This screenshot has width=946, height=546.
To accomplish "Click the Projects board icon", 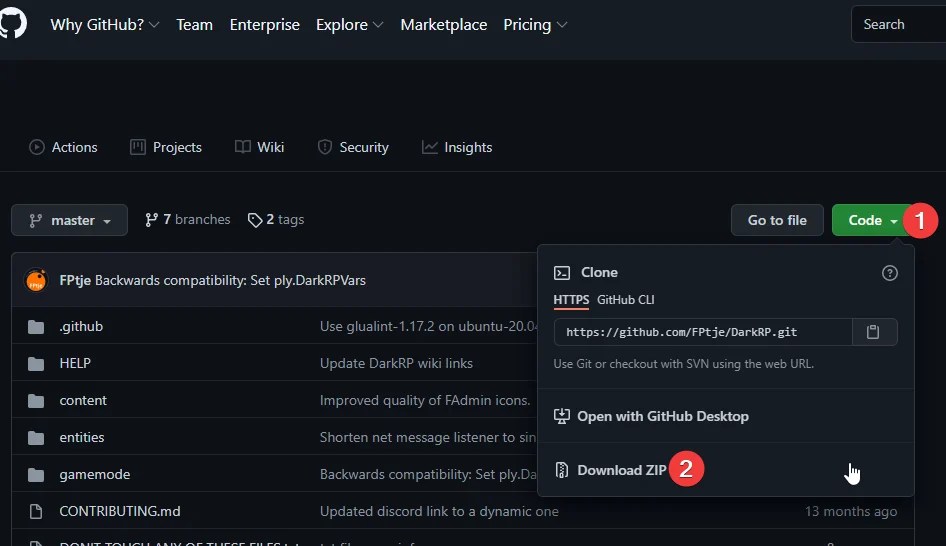I will click(x=138, y=147).
